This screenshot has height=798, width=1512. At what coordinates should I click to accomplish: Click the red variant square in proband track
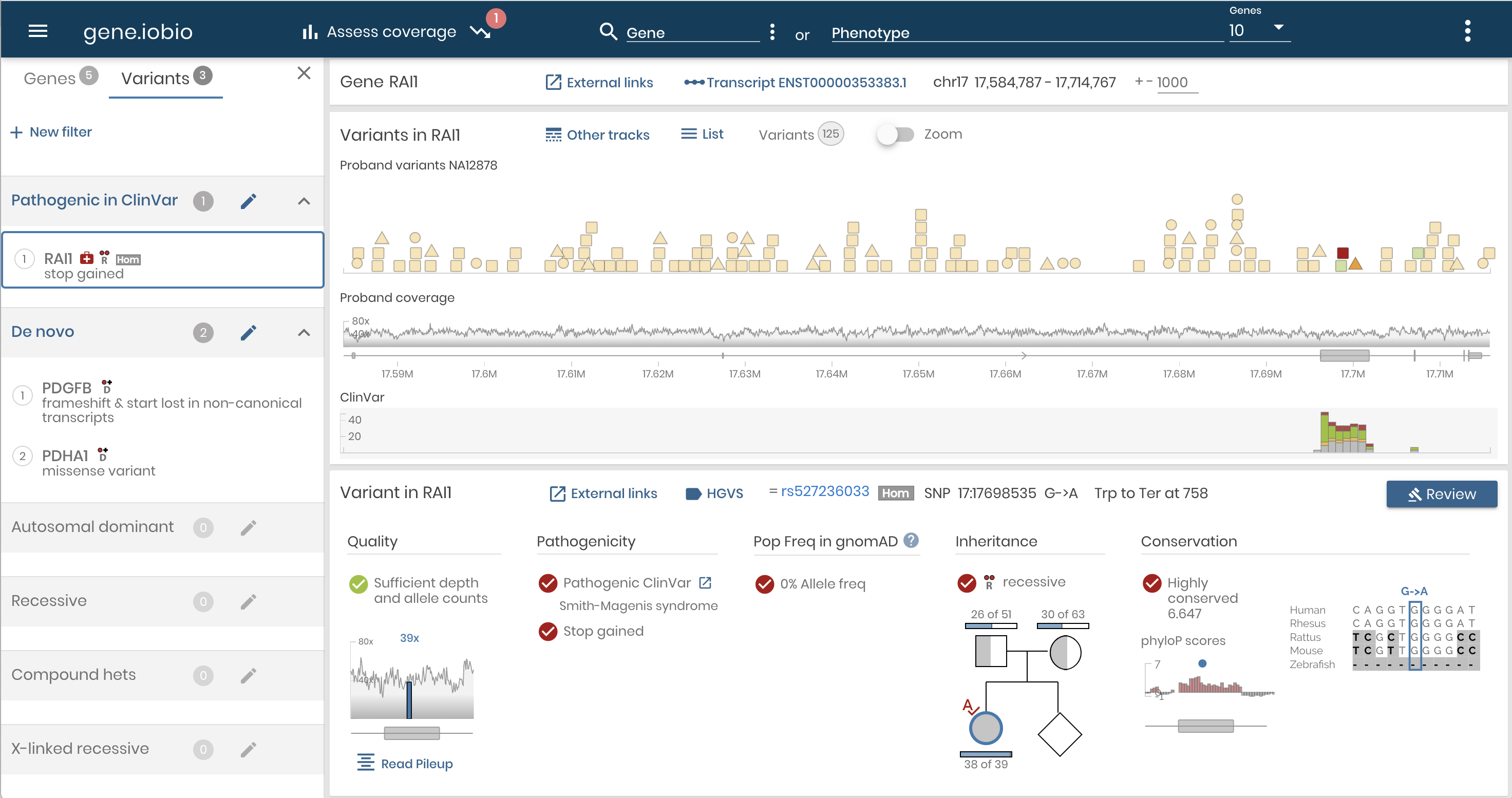click(x=1342, y=254)
